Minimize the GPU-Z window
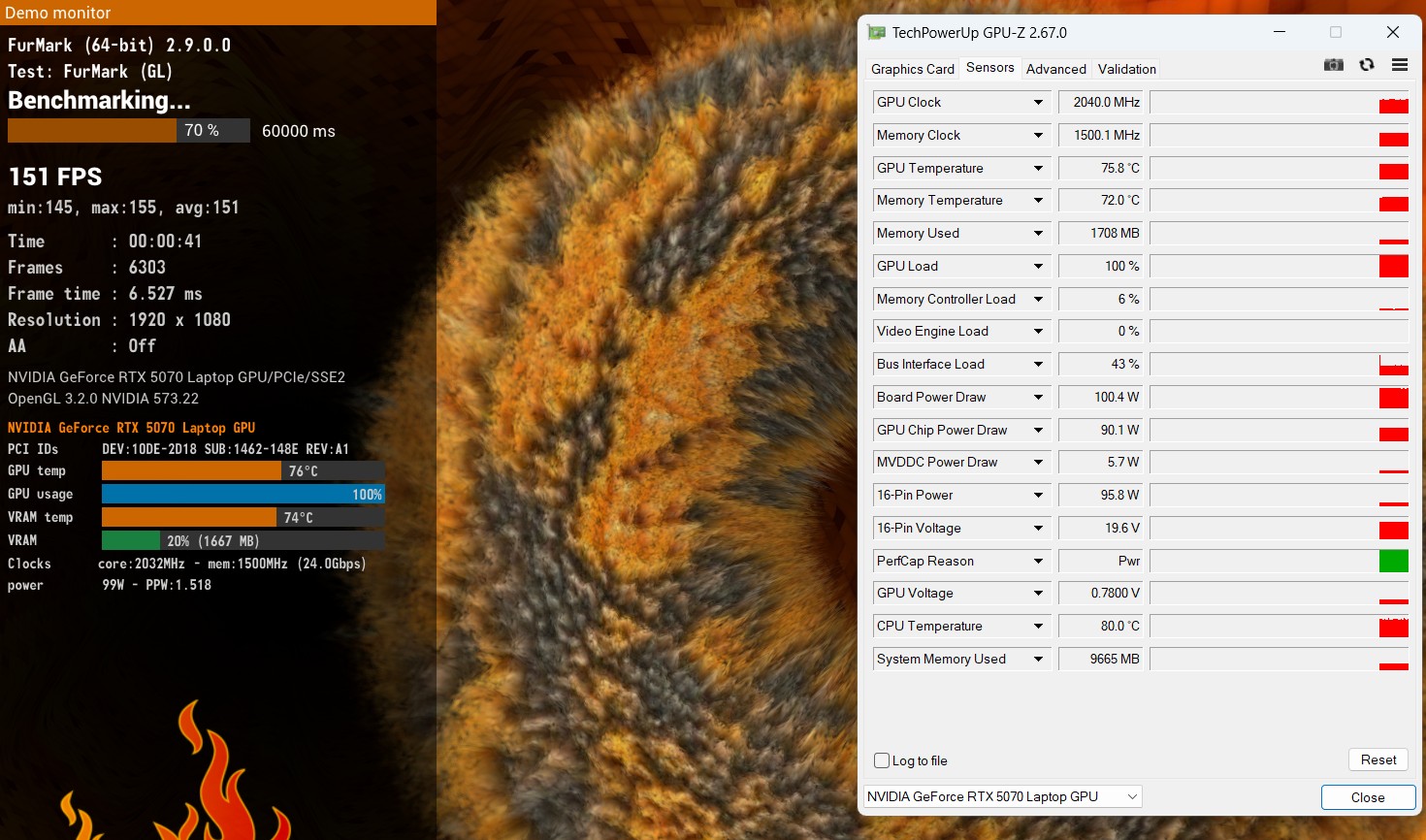1426x840 pixels. [x=1280, y=32]
